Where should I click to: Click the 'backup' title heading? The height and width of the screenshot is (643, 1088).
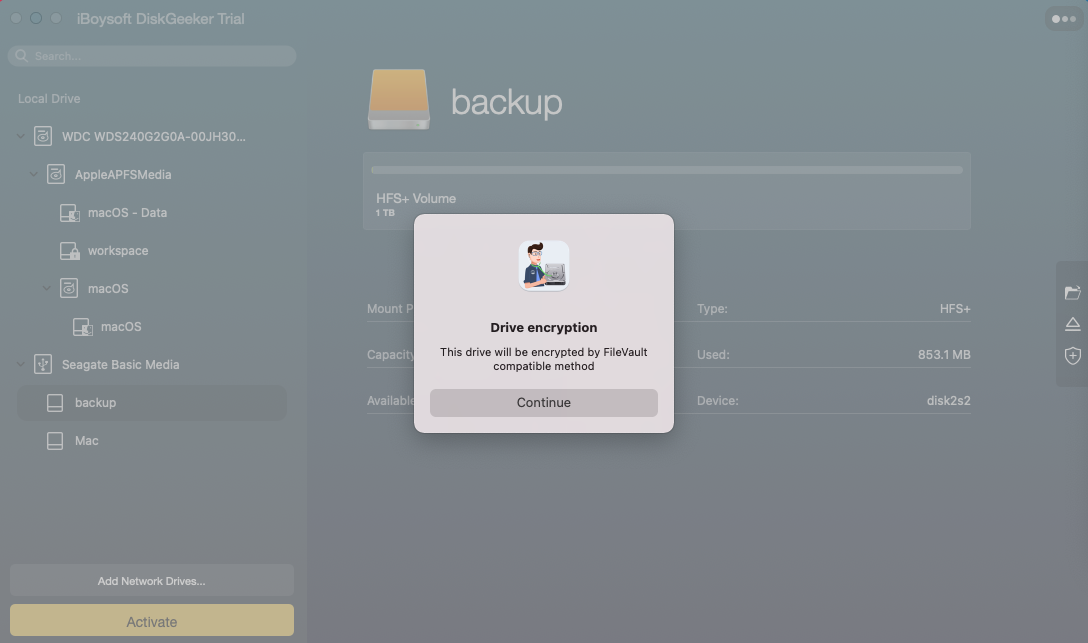tap(507, 102)
